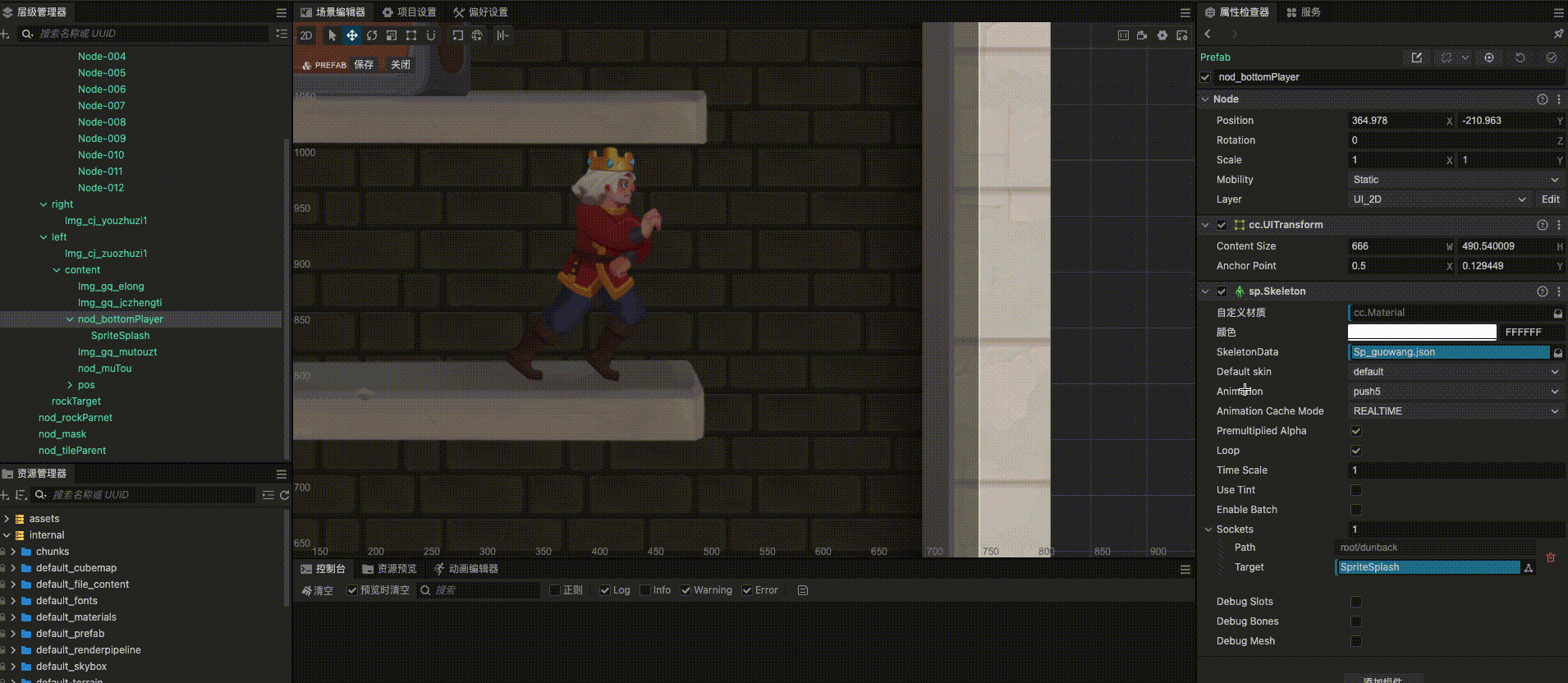Expand the assets folder
1568x683 pixels.
point(7,519)
